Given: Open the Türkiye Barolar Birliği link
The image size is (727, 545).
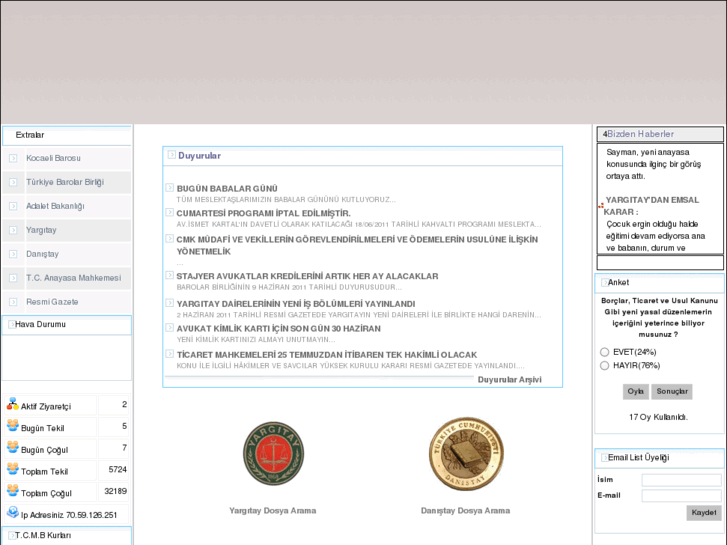Looking at the screenshot, I should pyautogui.click(x=65, y=182).
